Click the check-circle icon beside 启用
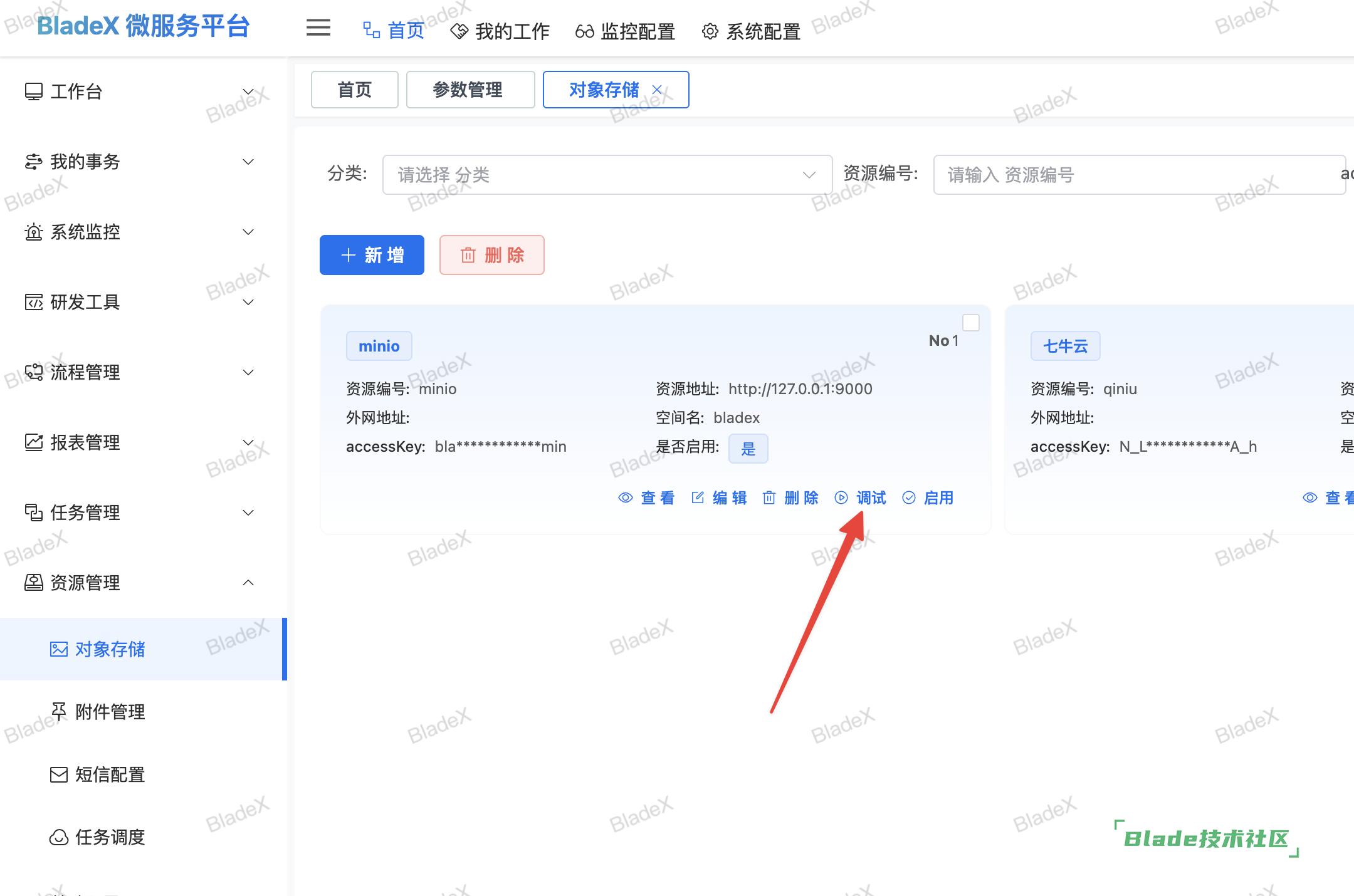Image resolution: width=1354 pixels, height=896 pixels. coord(909,497)
